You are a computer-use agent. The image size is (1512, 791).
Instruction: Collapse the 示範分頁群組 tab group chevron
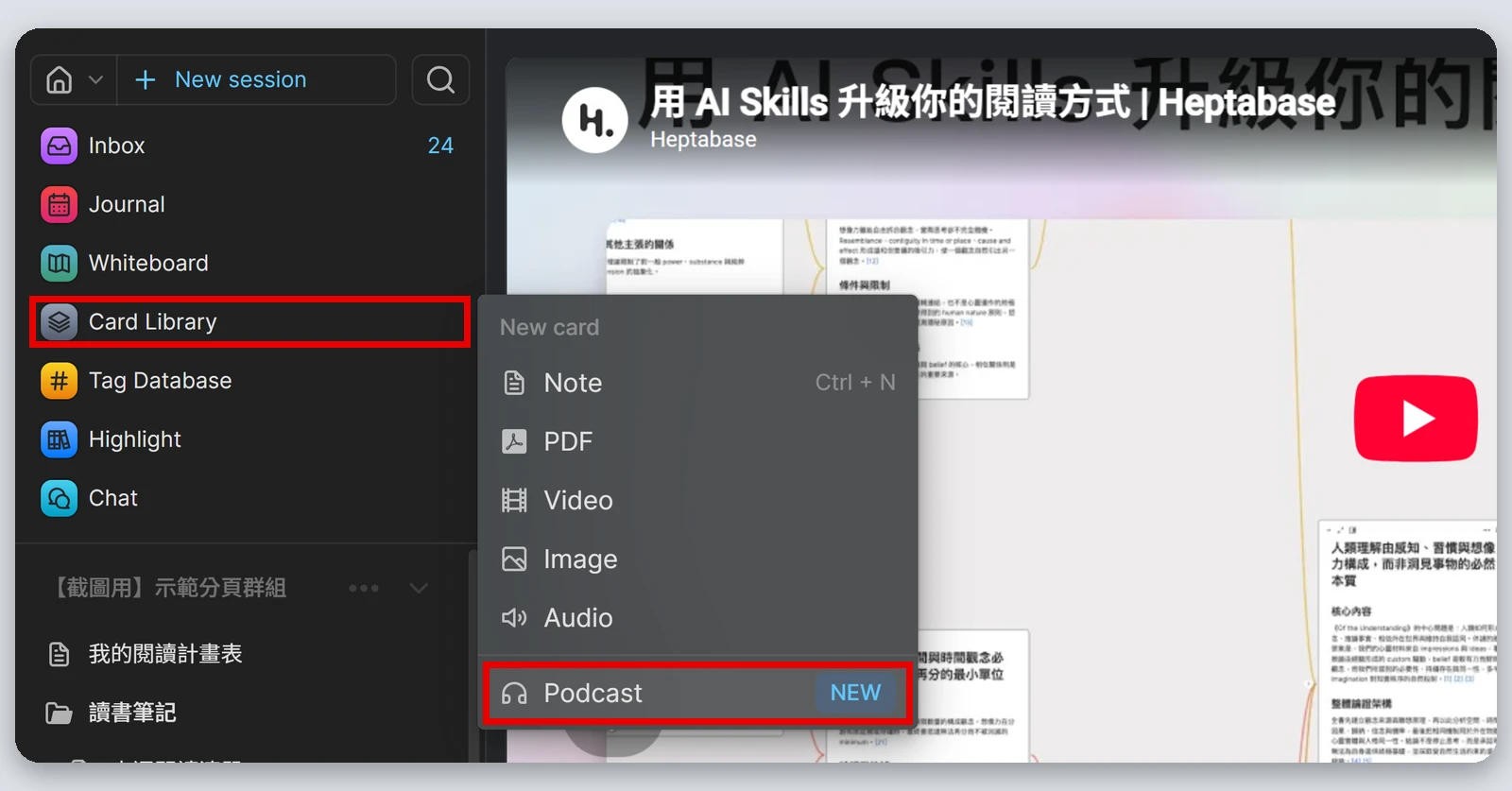click(x=419, y=588)
